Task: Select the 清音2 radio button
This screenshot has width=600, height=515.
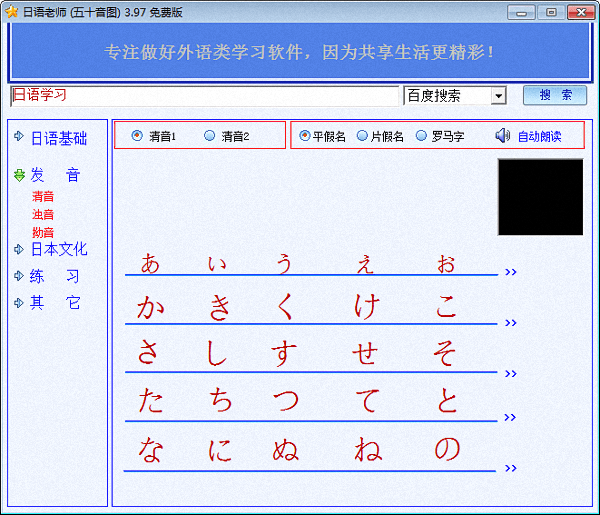Action: (209, 136)
